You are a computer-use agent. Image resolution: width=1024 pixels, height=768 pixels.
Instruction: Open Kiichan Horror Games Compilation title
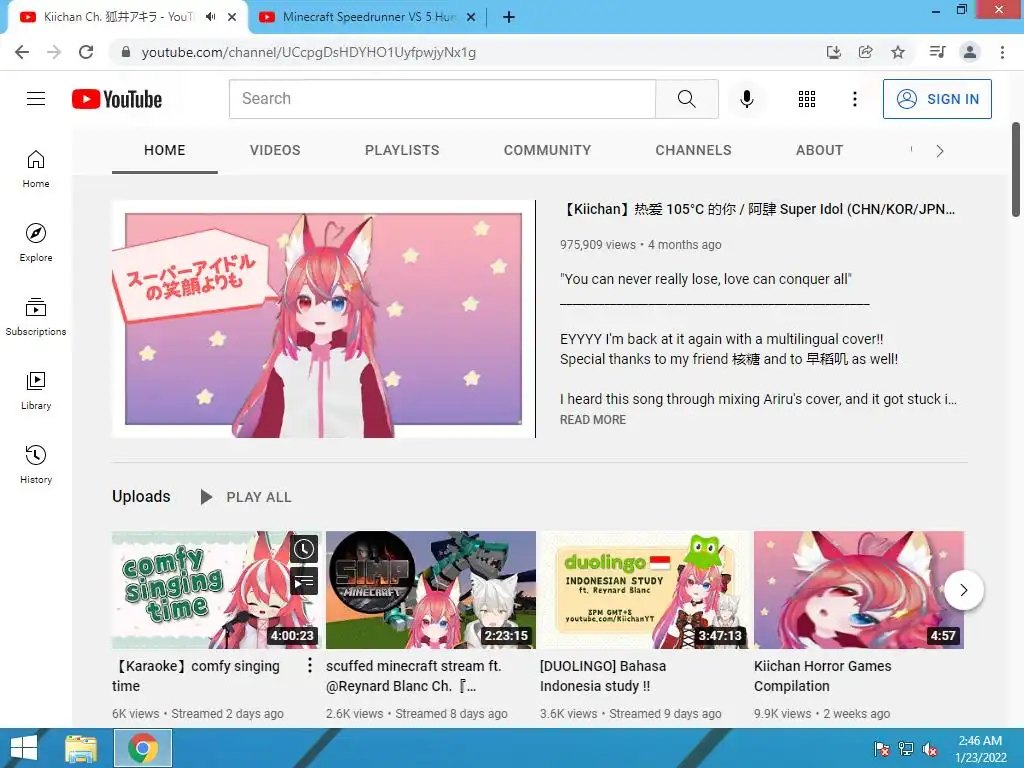click(x=823, y=676)
